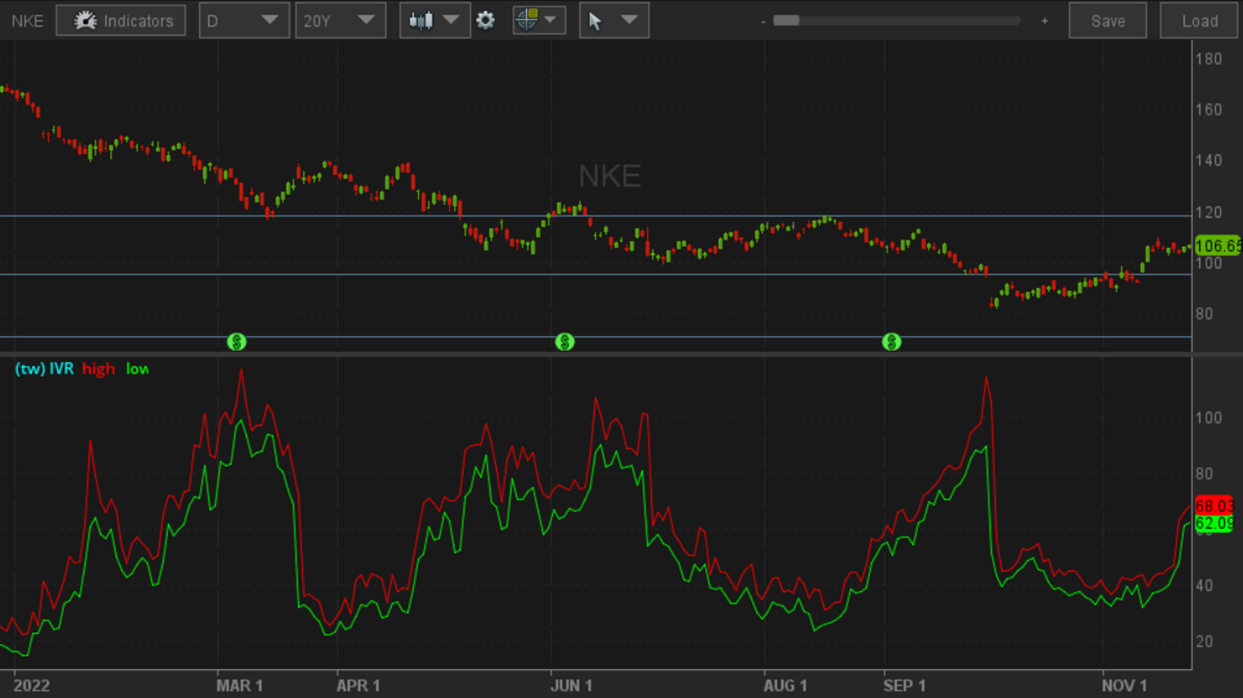This screenshot has width=1243, height=698.
Task: Click the green 62.09 IVR value tag
Action: (1214, 524)
